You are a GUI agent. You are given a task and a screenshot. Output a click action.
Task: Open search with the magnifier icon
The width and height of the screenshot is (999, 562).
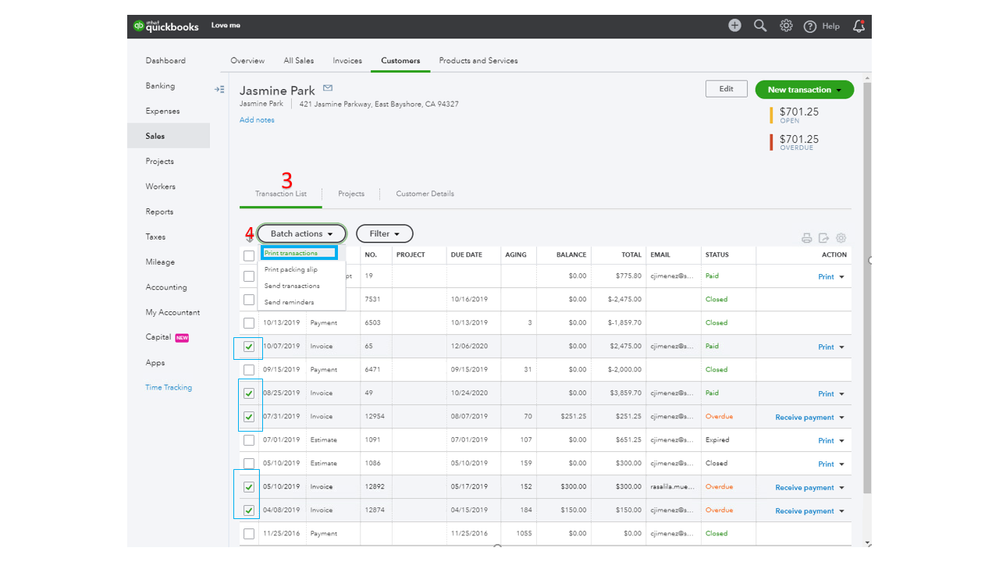(x=760, y=26)
